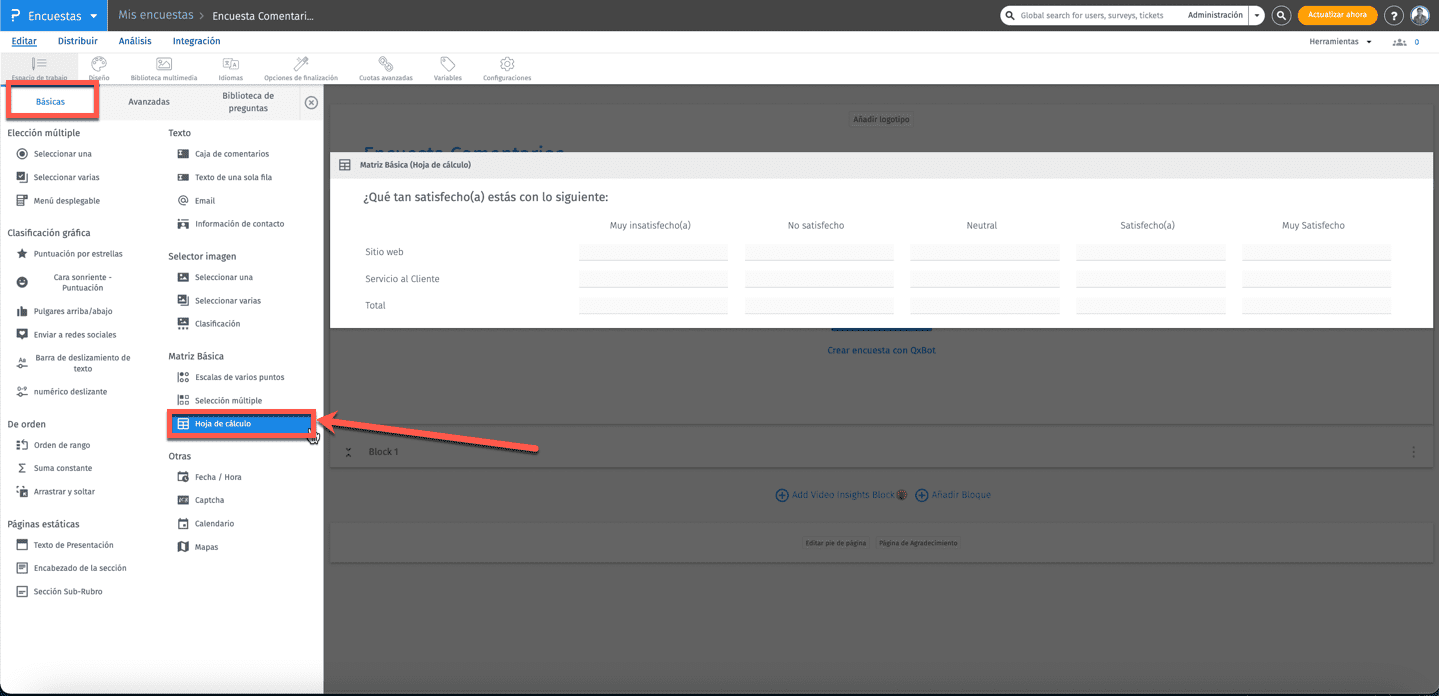Add Suma constante question
The image size is (1439, 696).
point(54,468)
